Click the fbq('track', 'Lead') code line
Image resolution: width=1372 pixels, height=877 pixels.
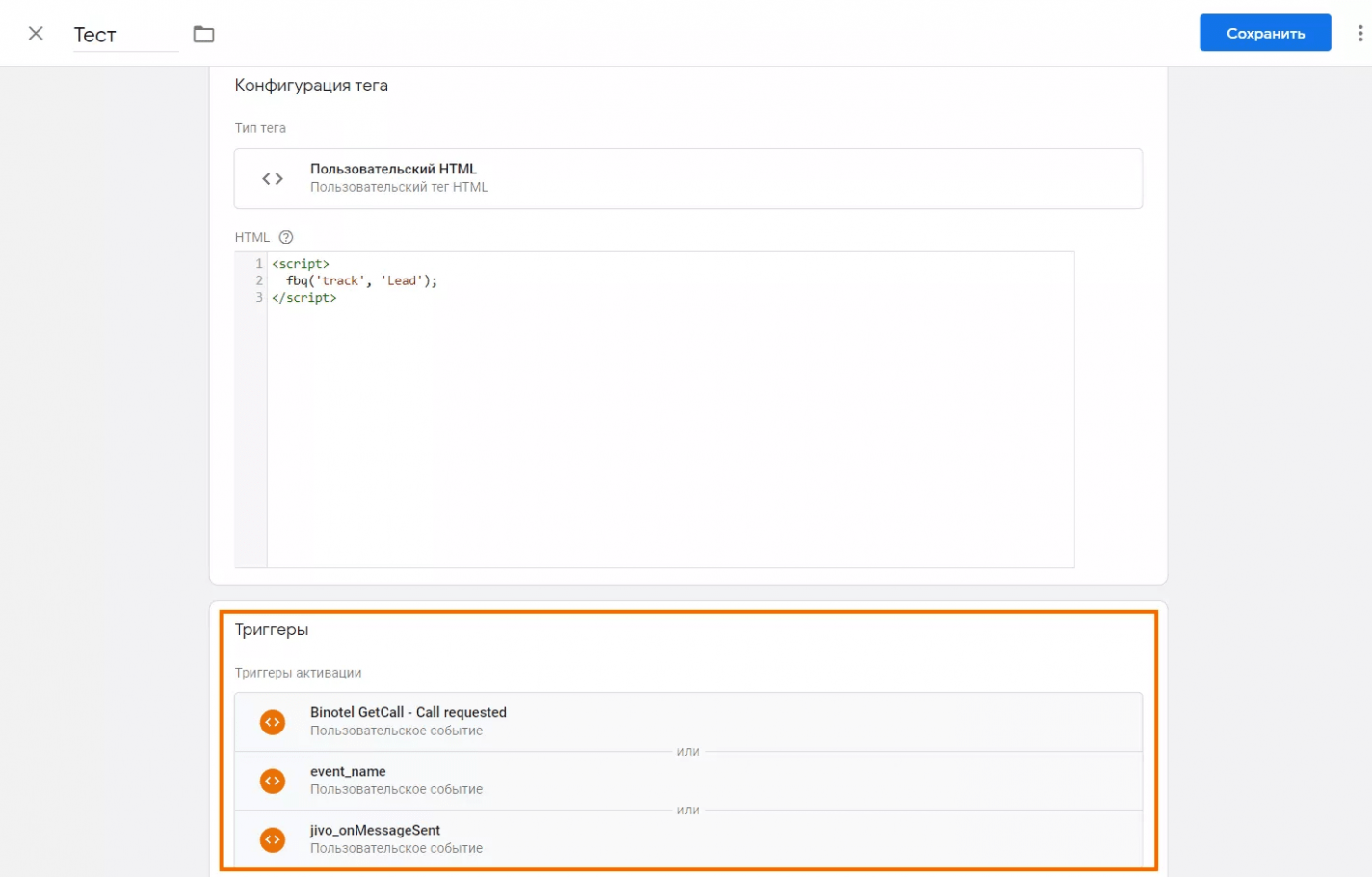click(x=361, y=280)
